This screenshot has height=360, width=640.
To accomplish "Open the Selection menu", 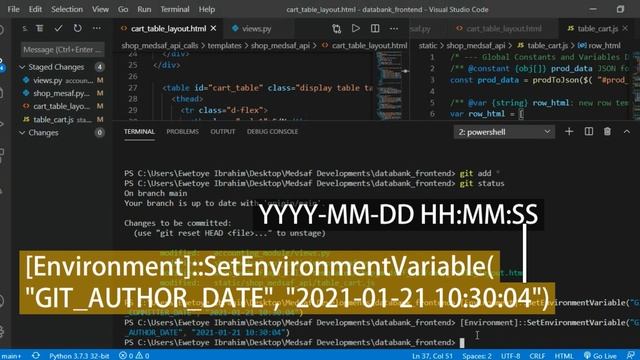I will (67, 9).
